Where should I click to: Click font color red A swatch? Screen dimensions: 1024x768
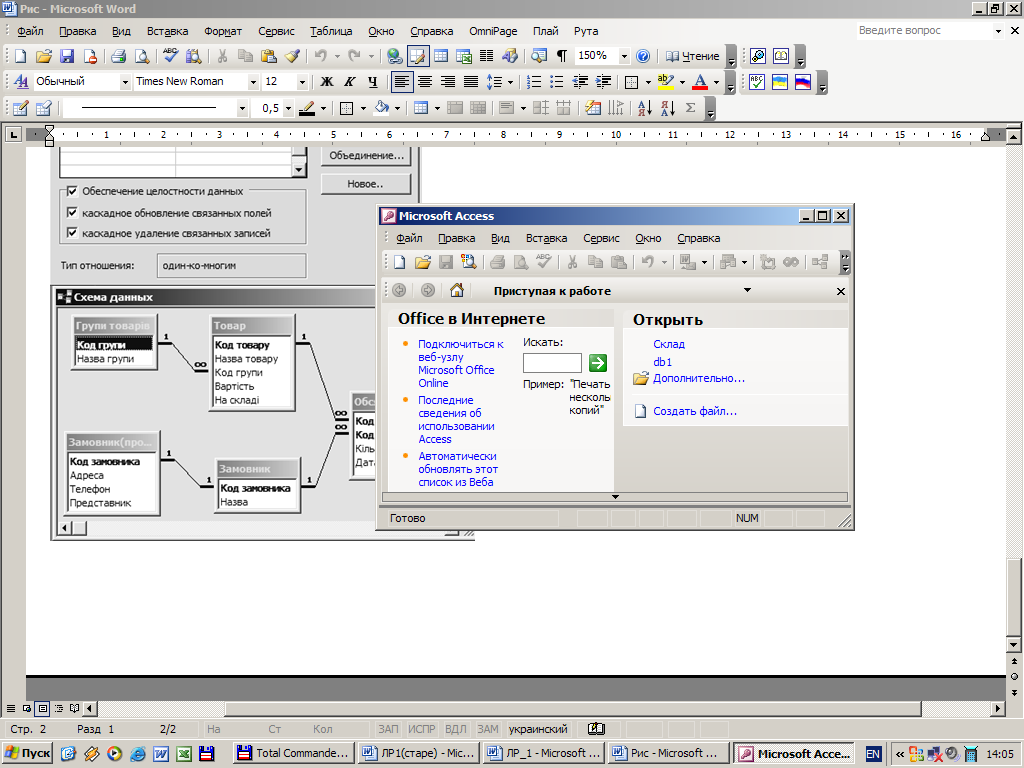tap(700, 82)
